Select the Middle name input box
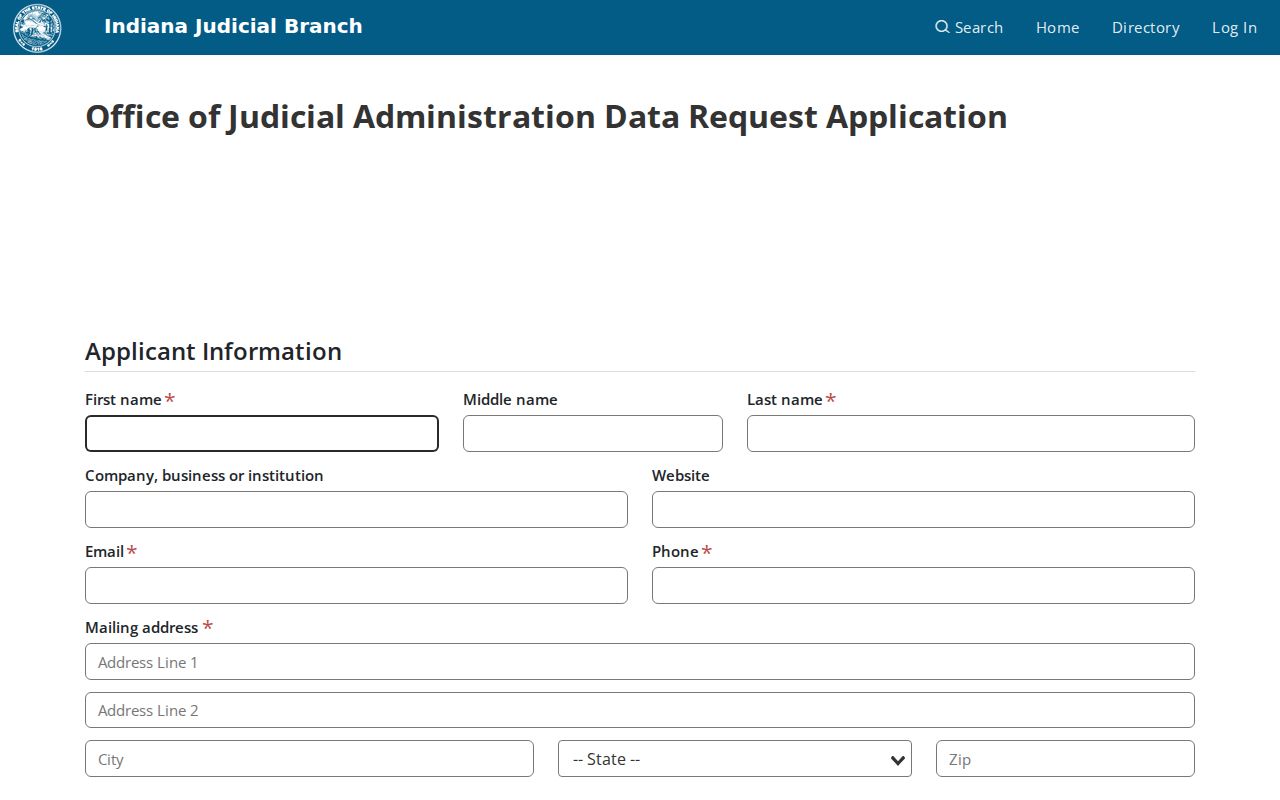 [x=593, y=434]
